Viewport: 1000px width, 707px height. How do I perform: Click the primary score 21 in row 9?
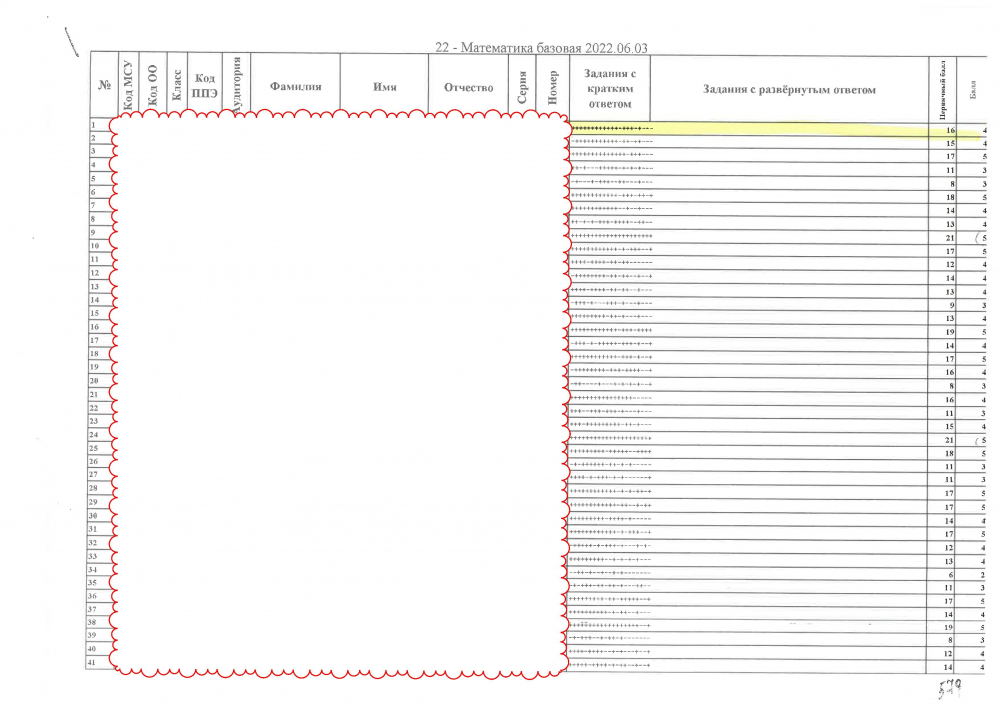pyautogui.click(x=950, y=238)
